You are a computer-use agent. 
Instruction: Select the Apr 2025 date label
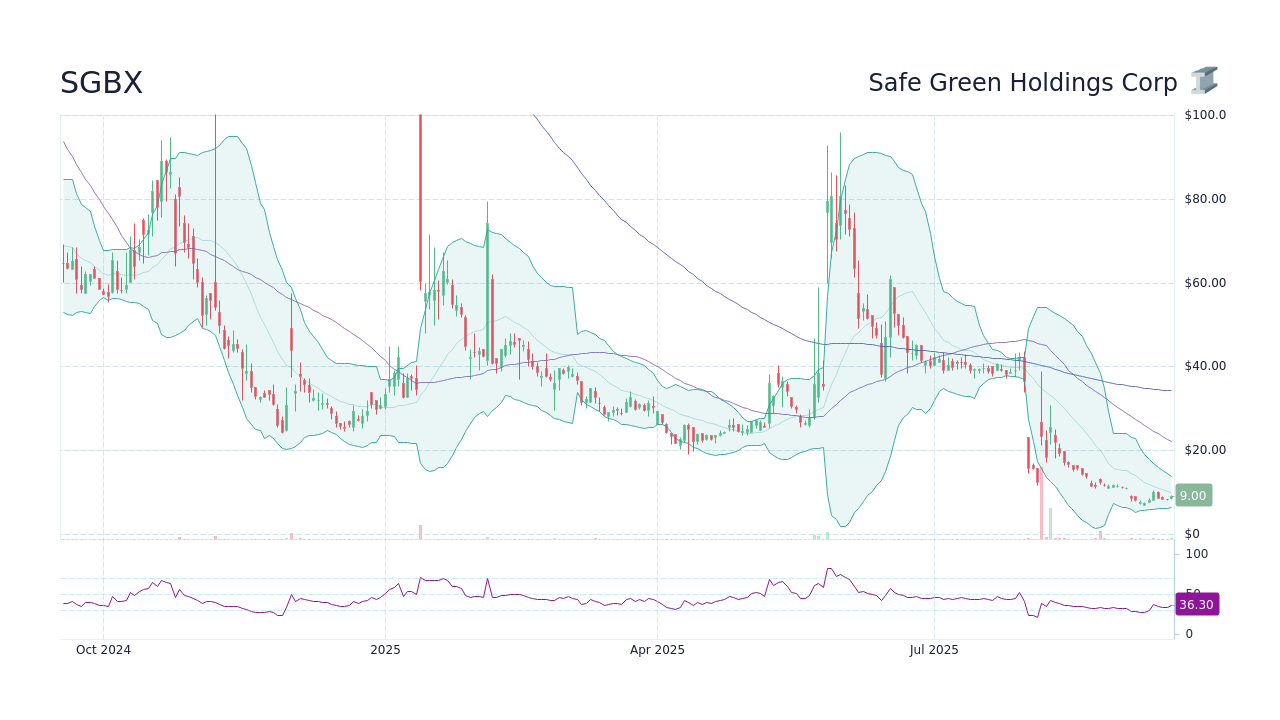[x=657, y=650]
